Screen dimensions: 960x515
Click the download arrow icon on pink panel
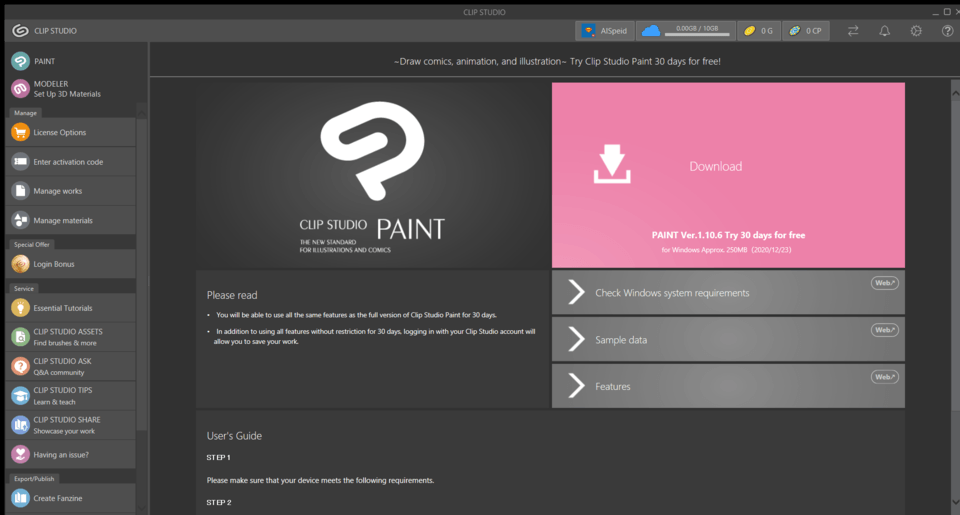[x=612, y=164]
